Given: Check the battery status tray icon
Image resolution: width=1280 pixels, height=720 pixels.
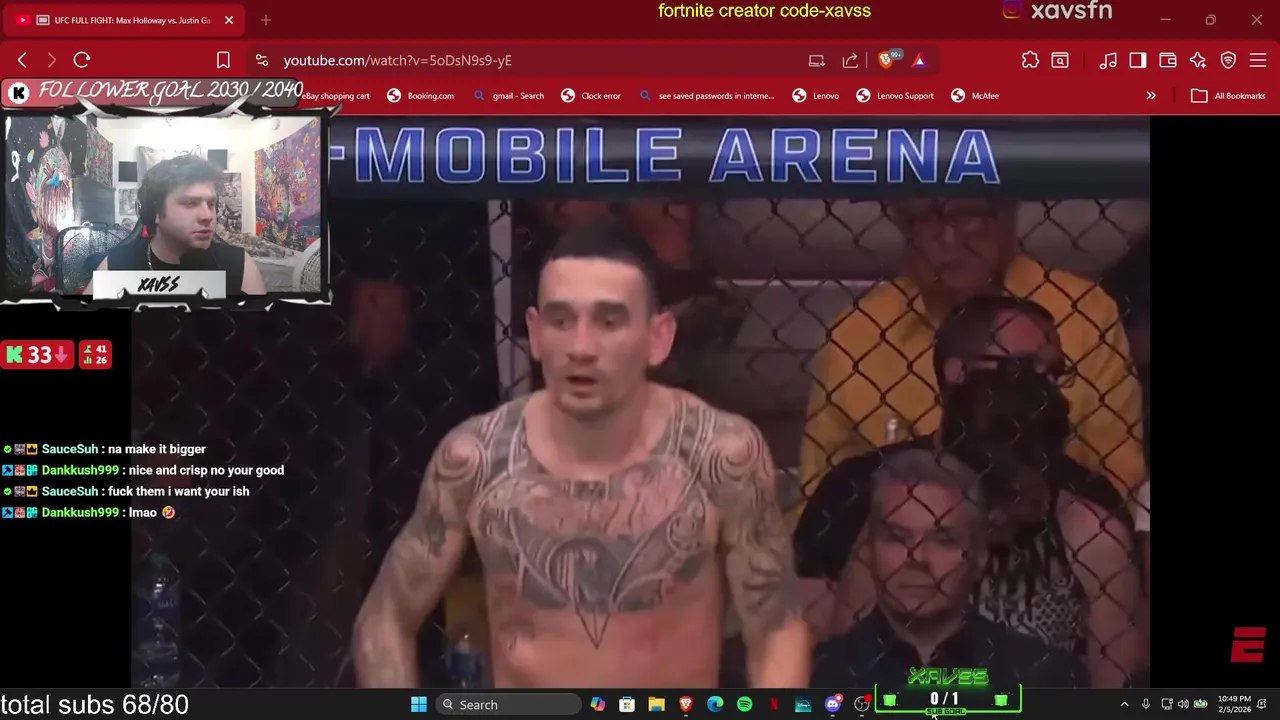Looking at the screenshot, I should click(x=1200, y=705).
